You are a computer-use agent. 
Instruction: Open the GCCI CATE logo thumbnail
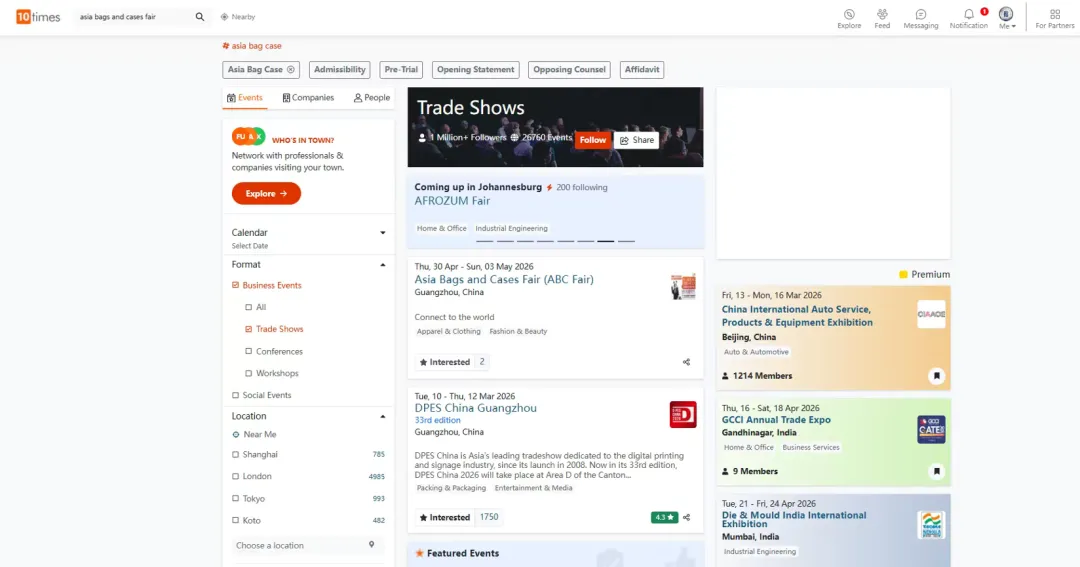point(931,430)
